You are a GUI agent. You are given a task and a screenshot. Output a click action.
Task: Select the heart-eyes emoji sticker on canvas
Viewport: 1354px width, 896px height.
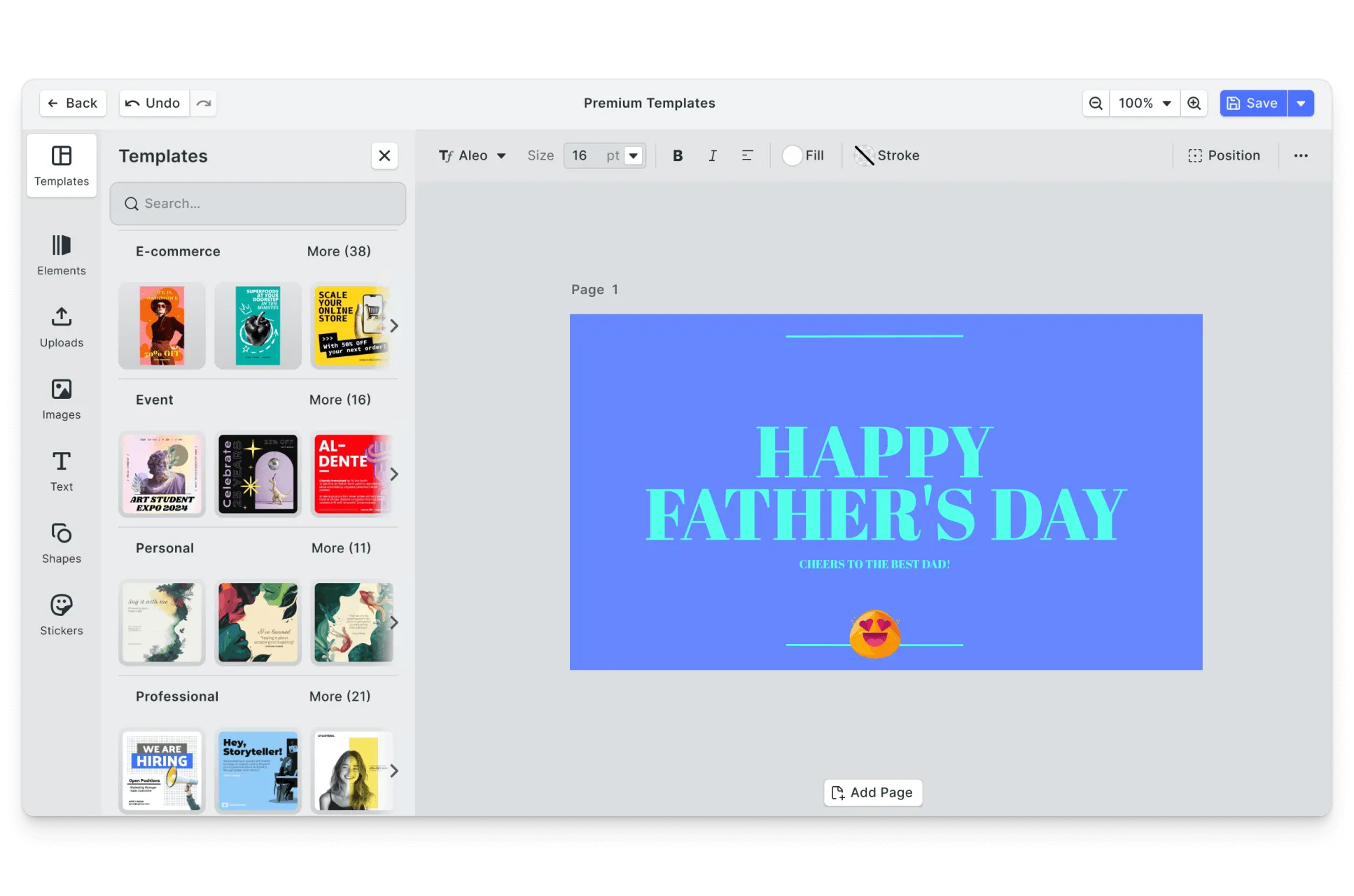(x=874, y=633)
